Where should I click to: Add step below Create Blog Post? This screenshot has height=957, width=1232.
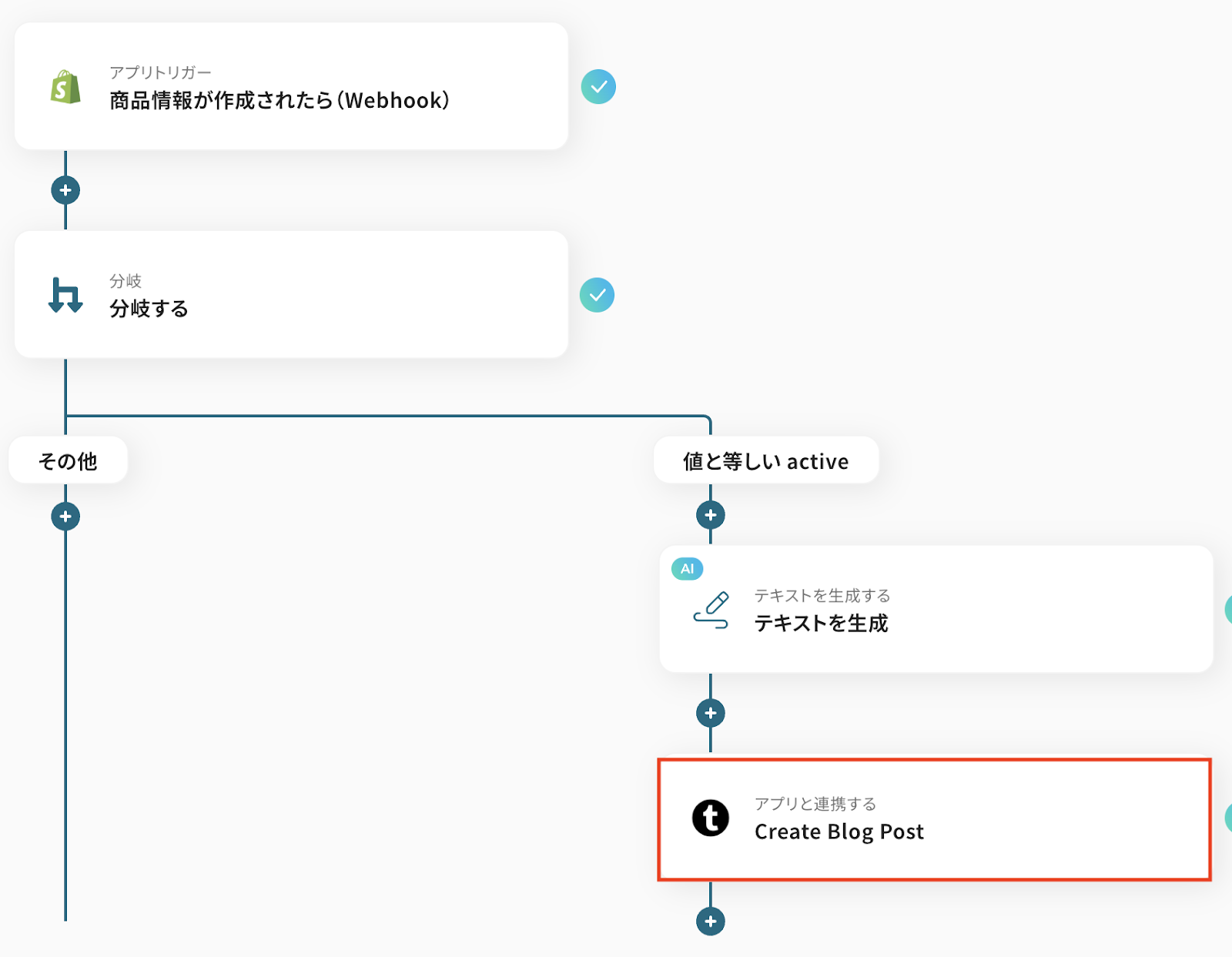(710, 921)
